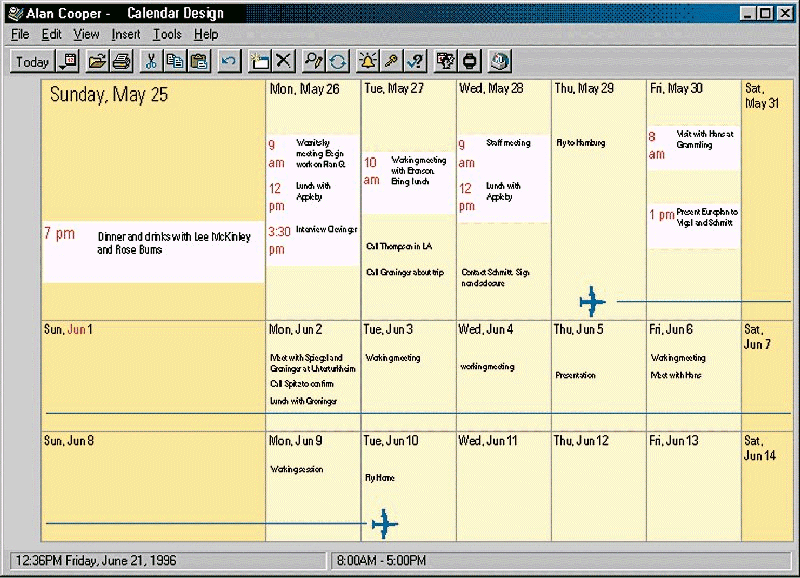This screenshot has height=578, width=800.
Task: Click the wristwatch toolbar icon
Action: (470, 62)
